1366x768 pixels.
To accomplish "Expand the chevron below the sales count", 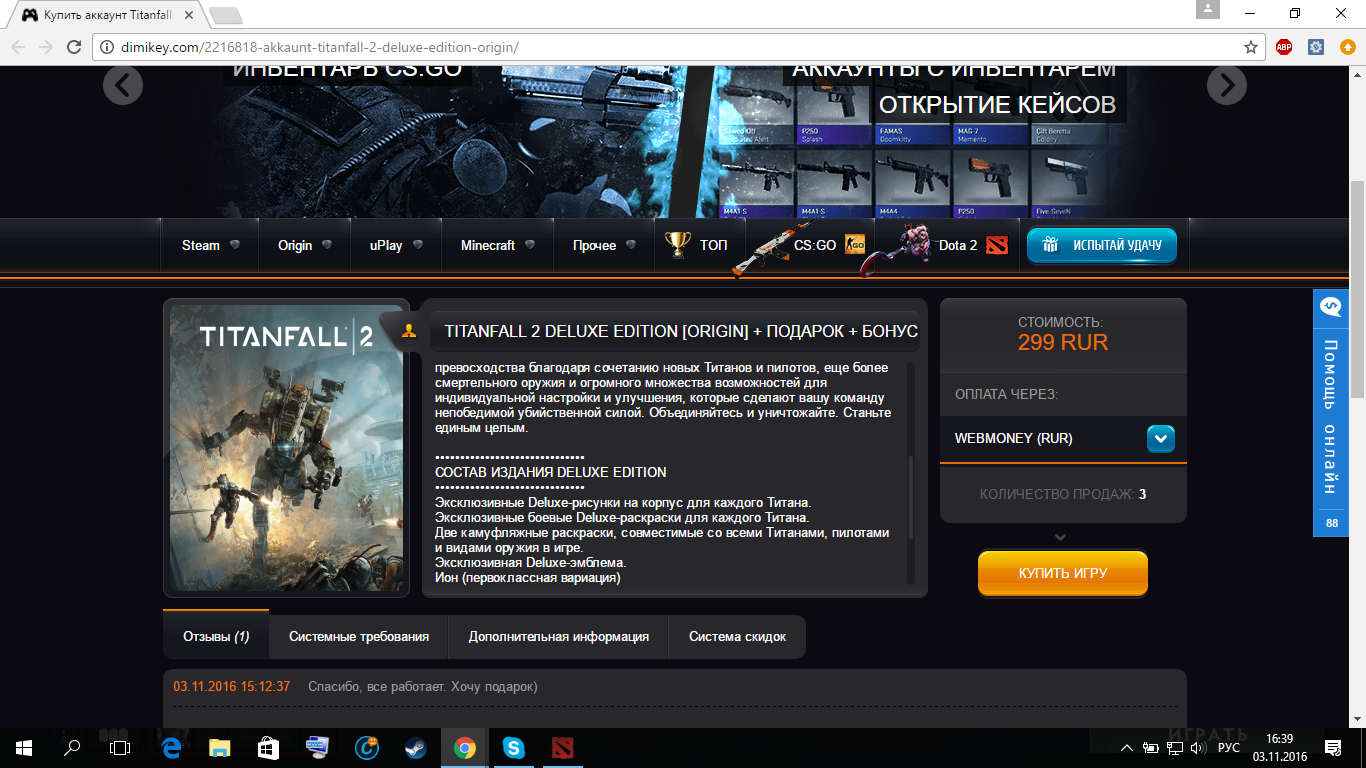I will pos(1062,537).
